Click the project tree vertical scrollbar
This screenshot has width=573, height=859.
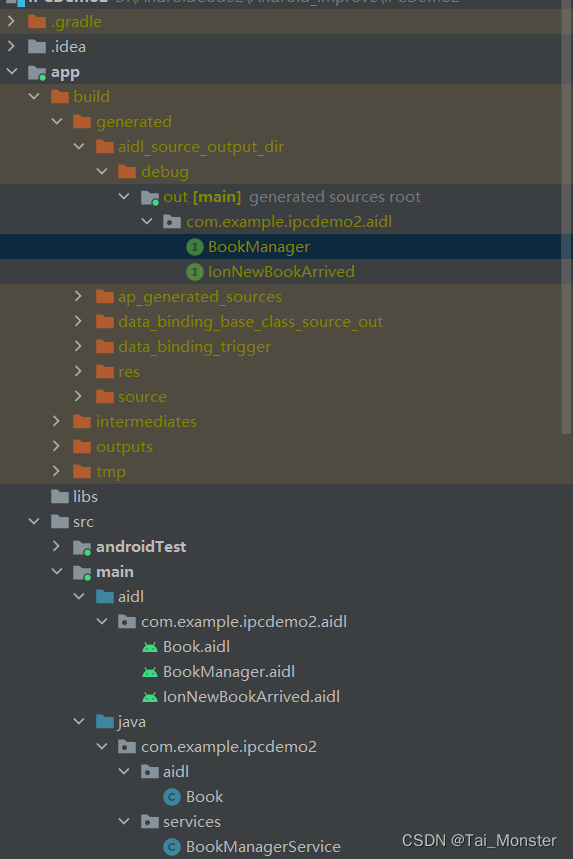[x=566, y=217]
